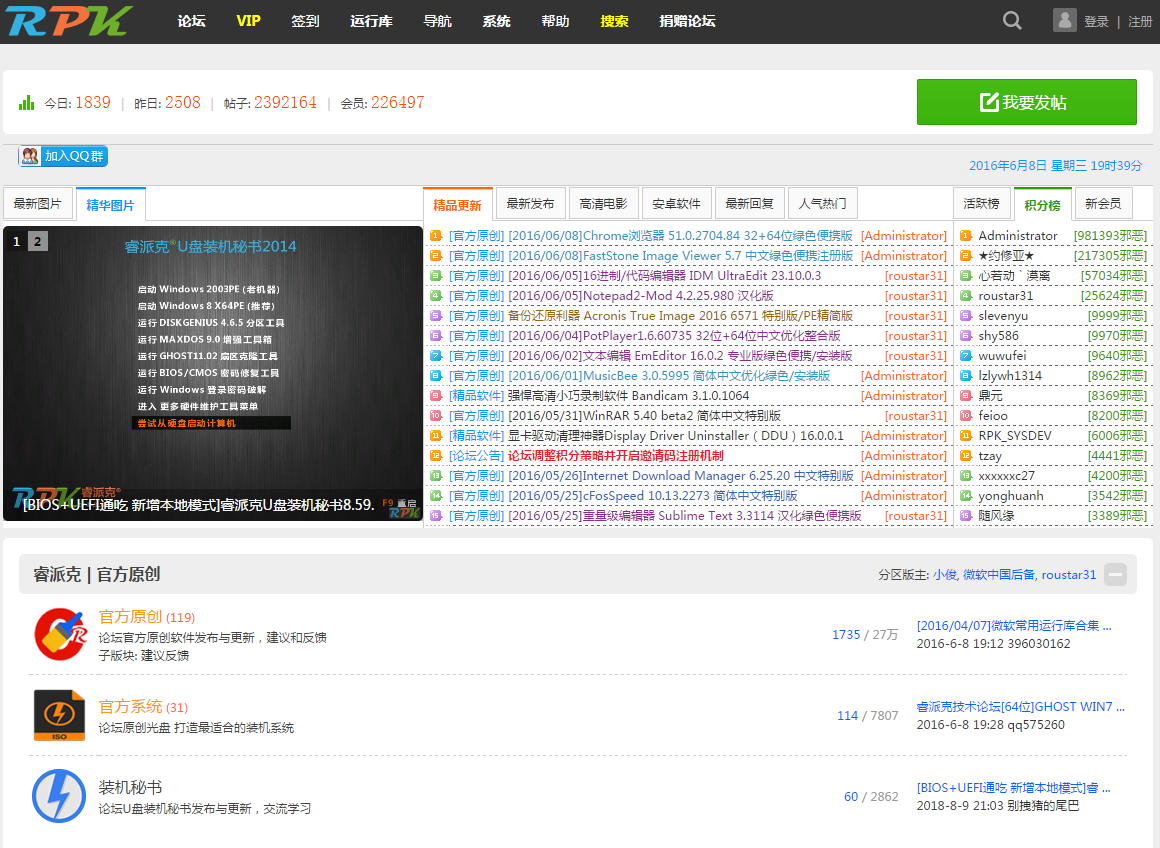The image size is (1160, 848).
Task: Click the green statistics bar chart icon
Action: point(27,103)
